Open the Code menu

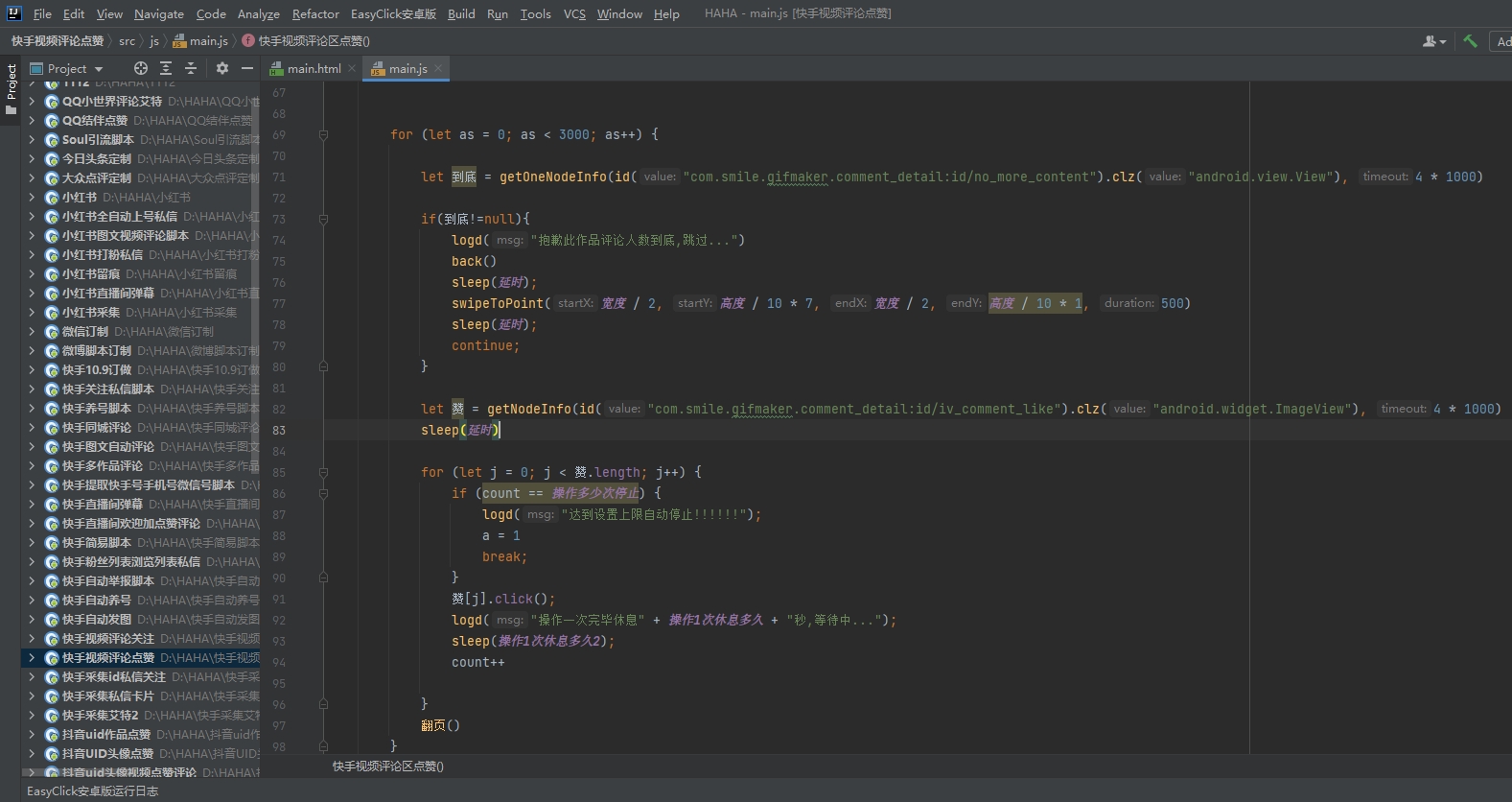pyautogui.click(x=211, y=13)
